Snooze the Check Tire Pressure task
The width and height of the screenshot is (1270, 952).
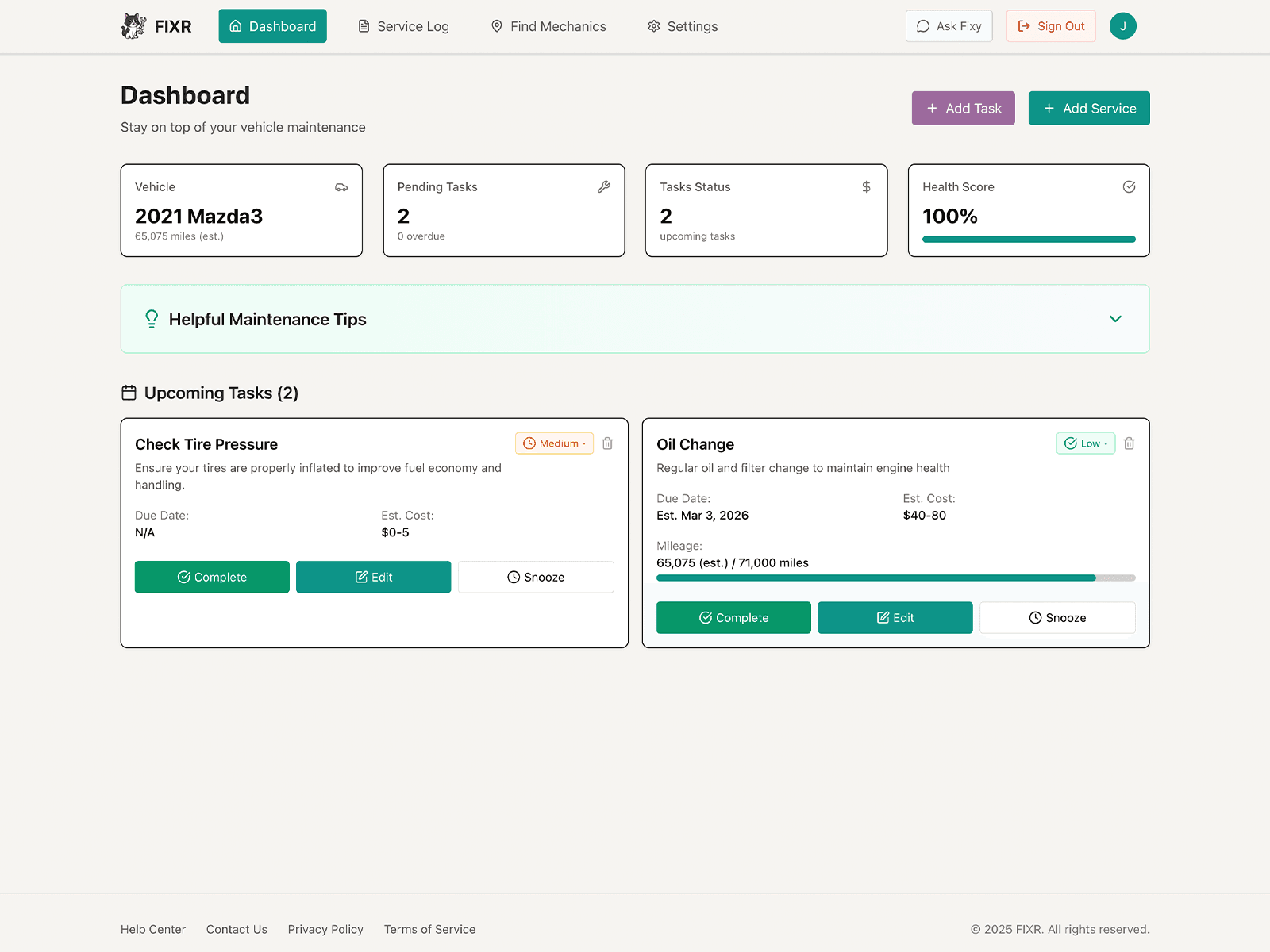click(536, 577)
